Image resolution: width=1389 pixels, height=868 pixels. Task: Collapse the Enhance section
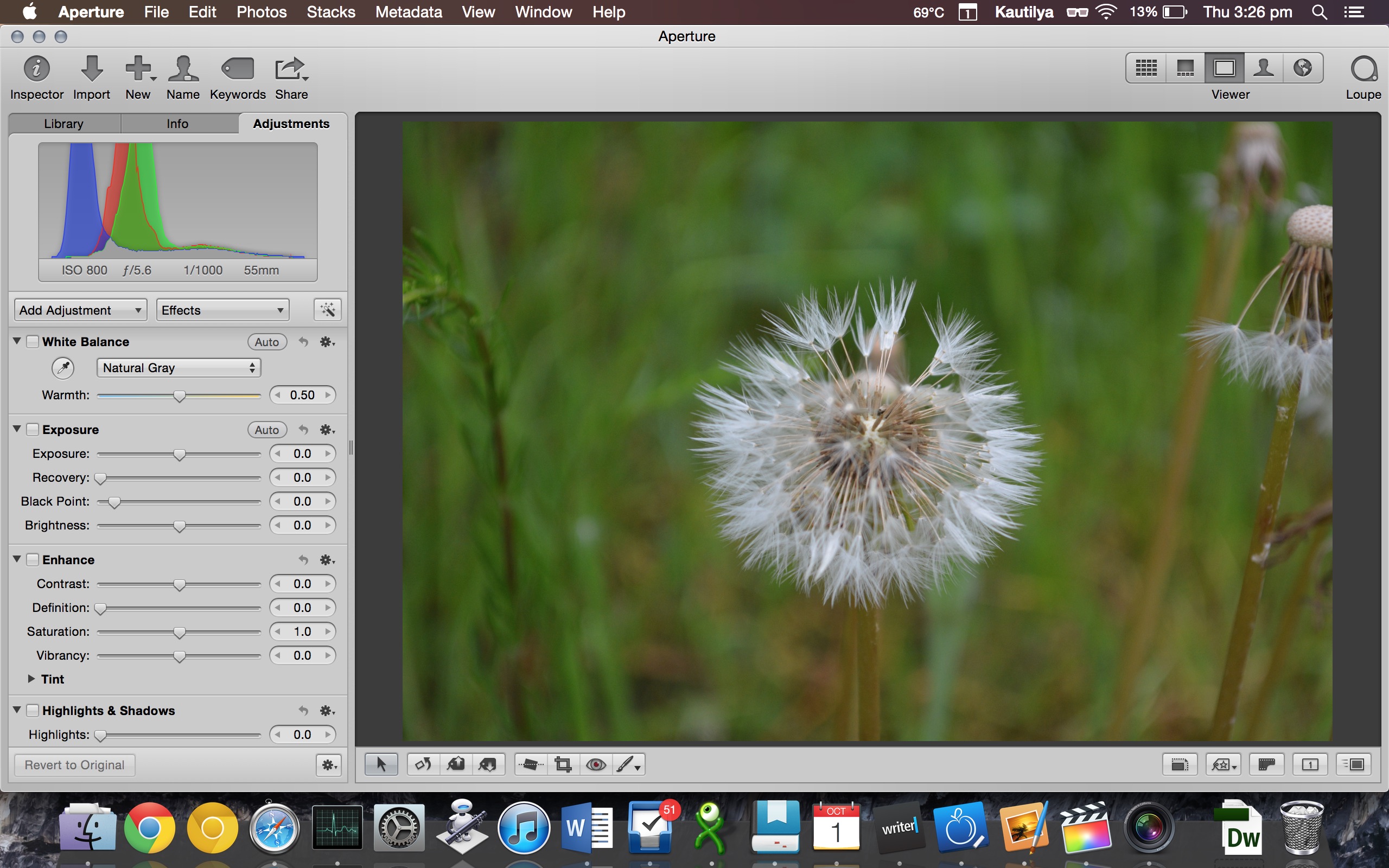(x=17, y=559)
